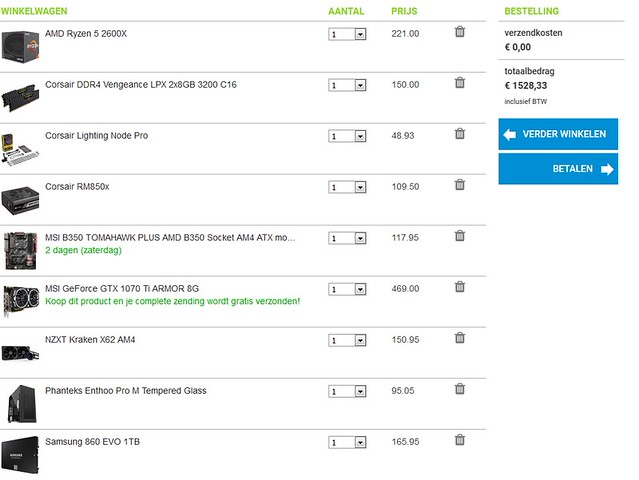The image size is (639, 480).
Task: Click the Corsair RM850x power supply thumbnail
Action: pyautogui.click(x=20, y=200)
